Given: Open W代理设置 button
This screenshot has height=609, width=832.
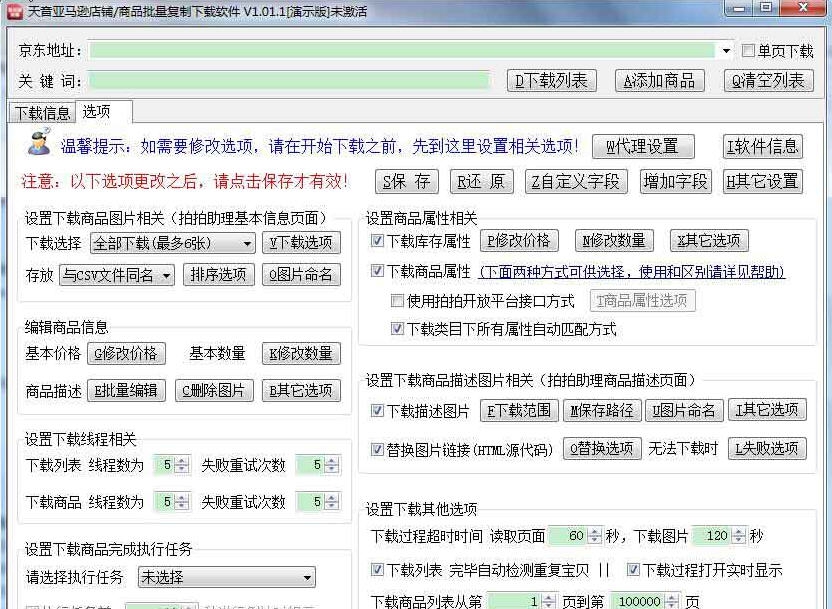Looking at the screenshot, I should click(x=643, y=146).
